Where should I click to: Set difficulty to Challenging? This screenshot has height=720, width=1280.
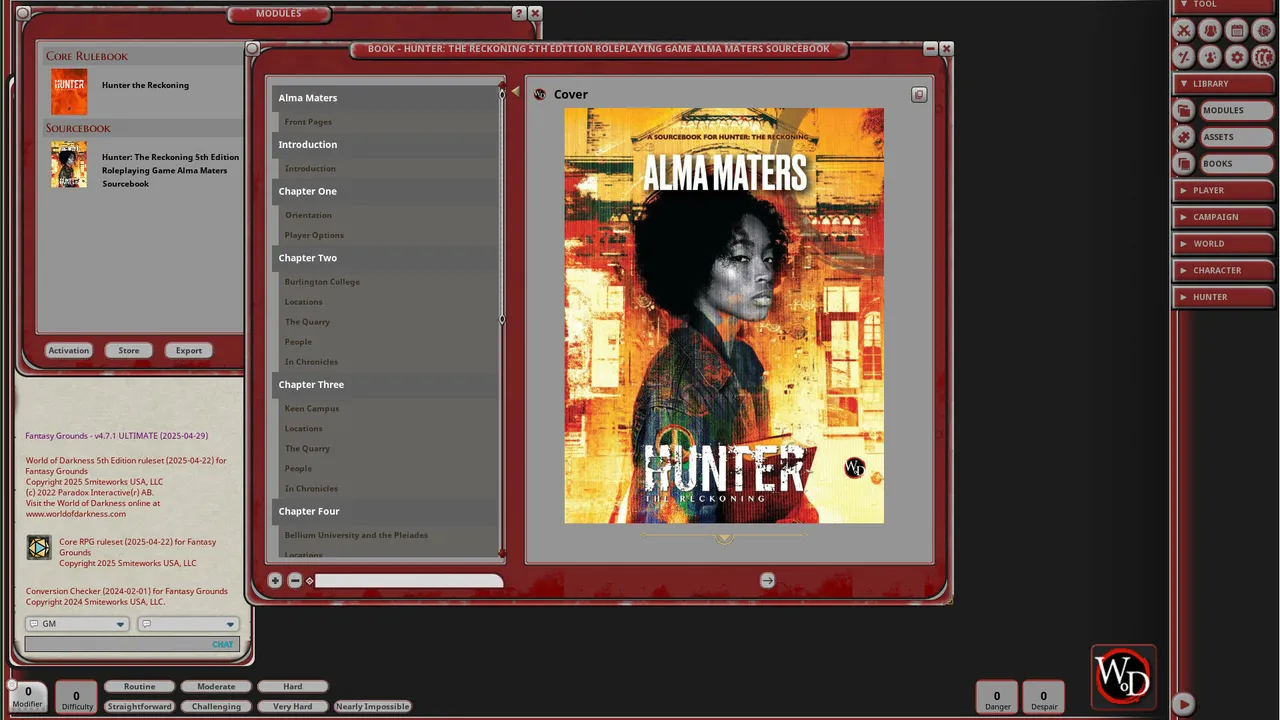click(x=216, y=707)
